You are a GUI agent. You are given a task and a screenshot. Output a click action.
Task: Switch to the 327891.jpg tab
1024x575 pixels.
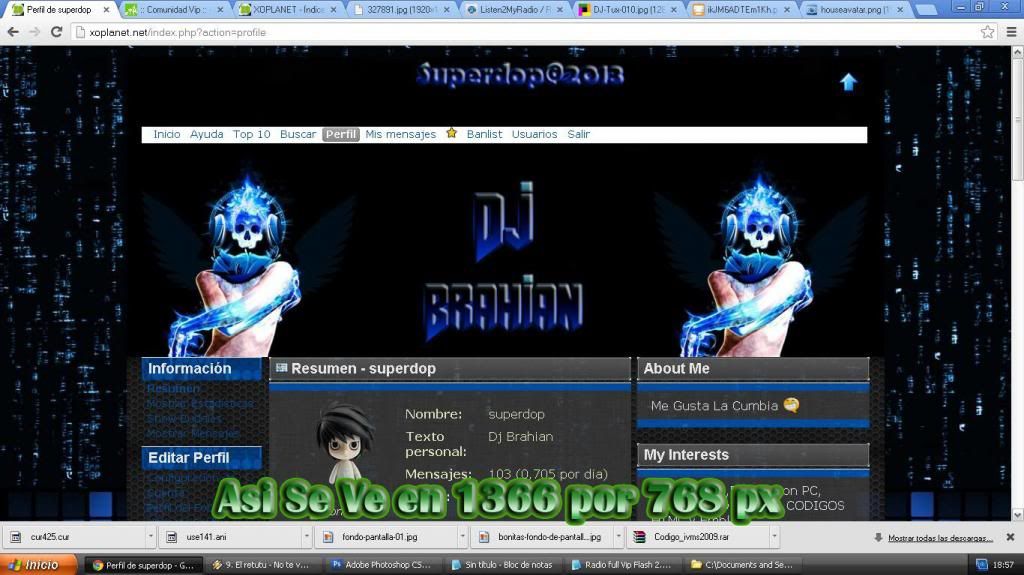pyautogui.click(x=402, y=10)
